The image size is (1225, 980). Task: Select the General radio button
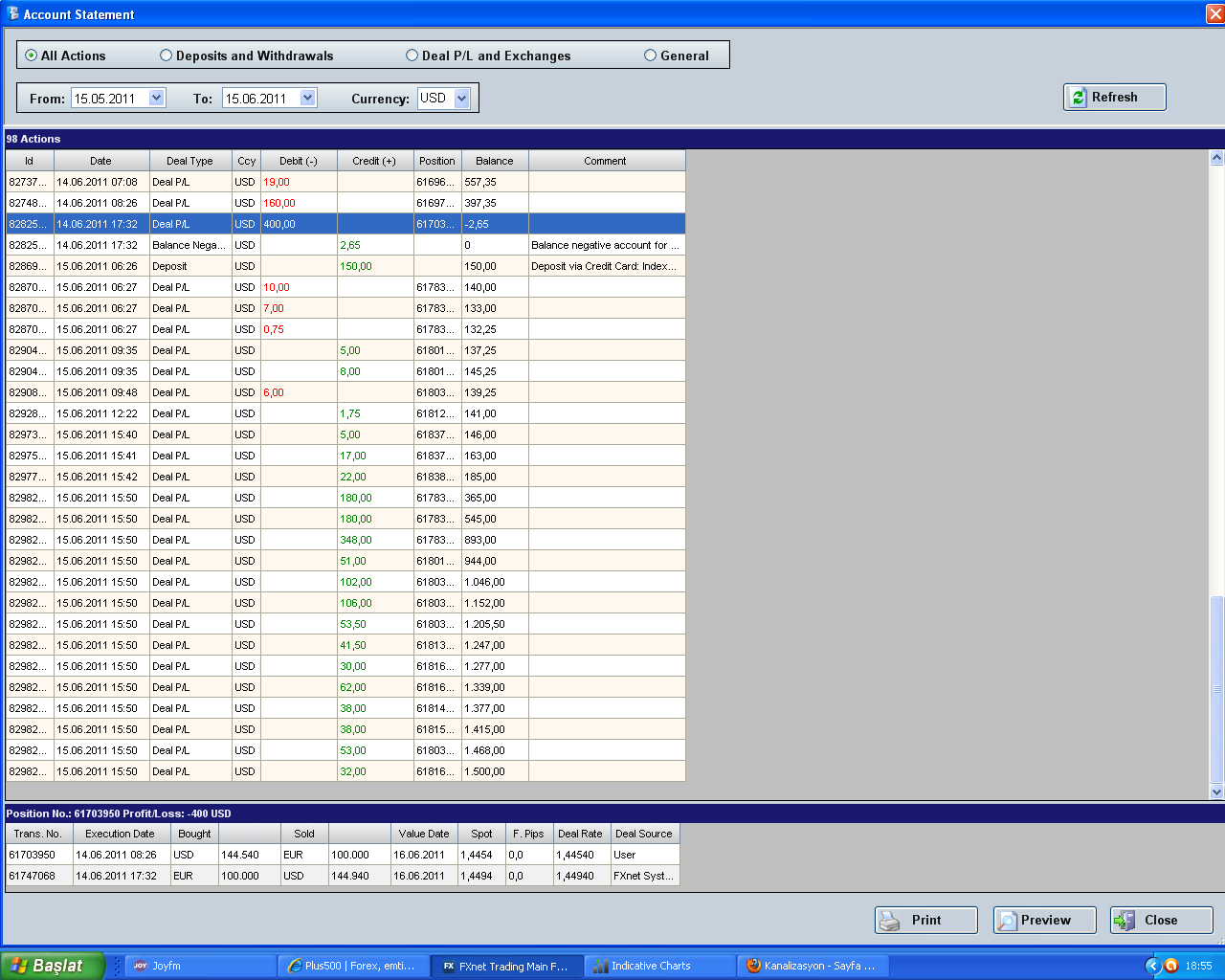tap(651, 56)
